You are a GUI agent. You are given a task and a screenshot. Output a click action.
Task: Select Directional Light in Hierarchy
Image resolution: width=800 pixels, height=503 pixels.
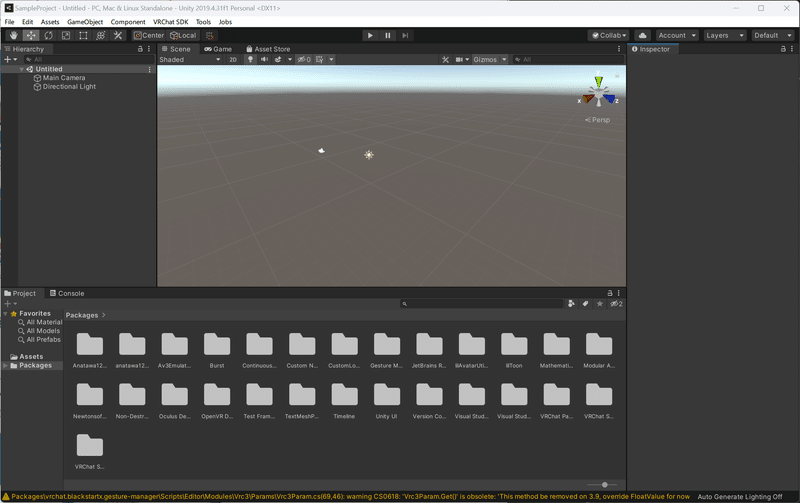[65, 87]
